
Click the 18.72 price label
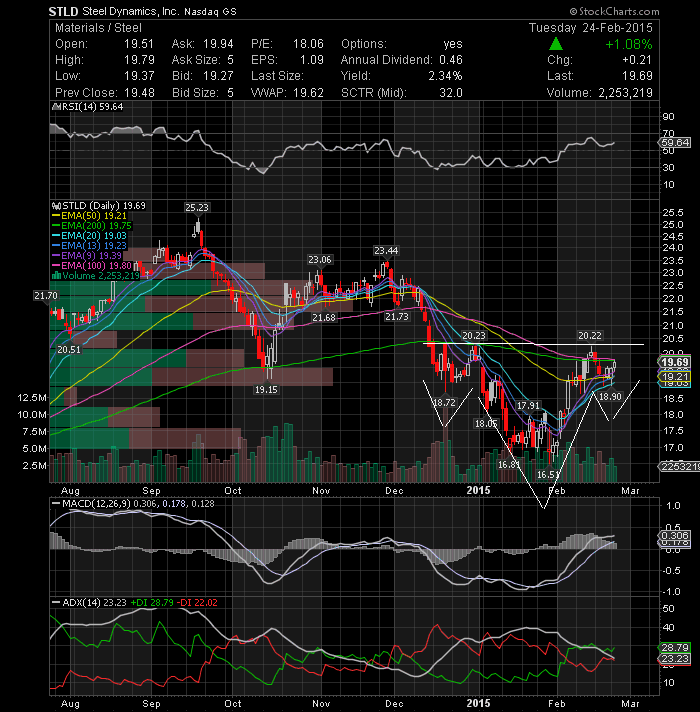(444, 402)
